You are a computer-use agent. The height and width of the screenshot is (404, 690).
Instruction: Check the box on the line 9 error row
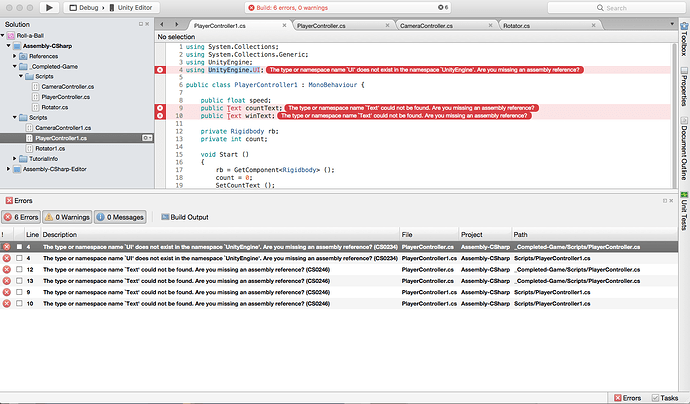coord(19,292)
